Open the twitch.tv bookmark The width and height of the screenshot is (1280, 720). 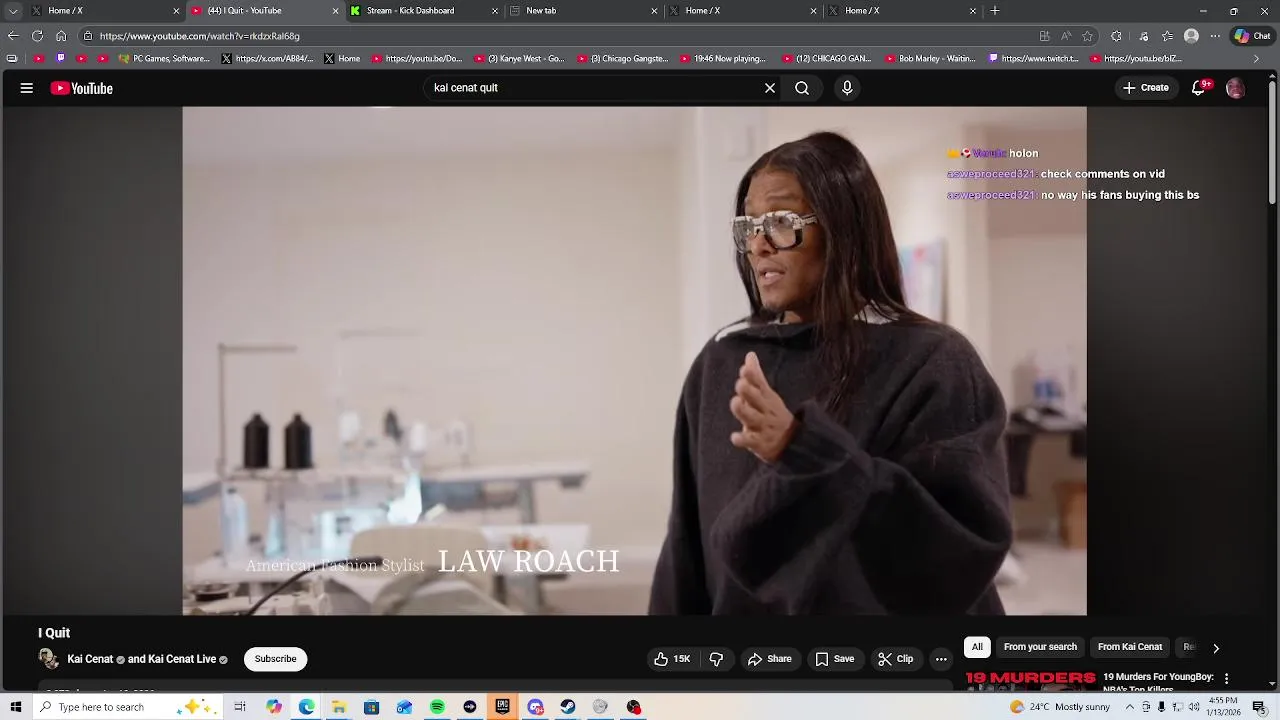tap(1034, 59)
